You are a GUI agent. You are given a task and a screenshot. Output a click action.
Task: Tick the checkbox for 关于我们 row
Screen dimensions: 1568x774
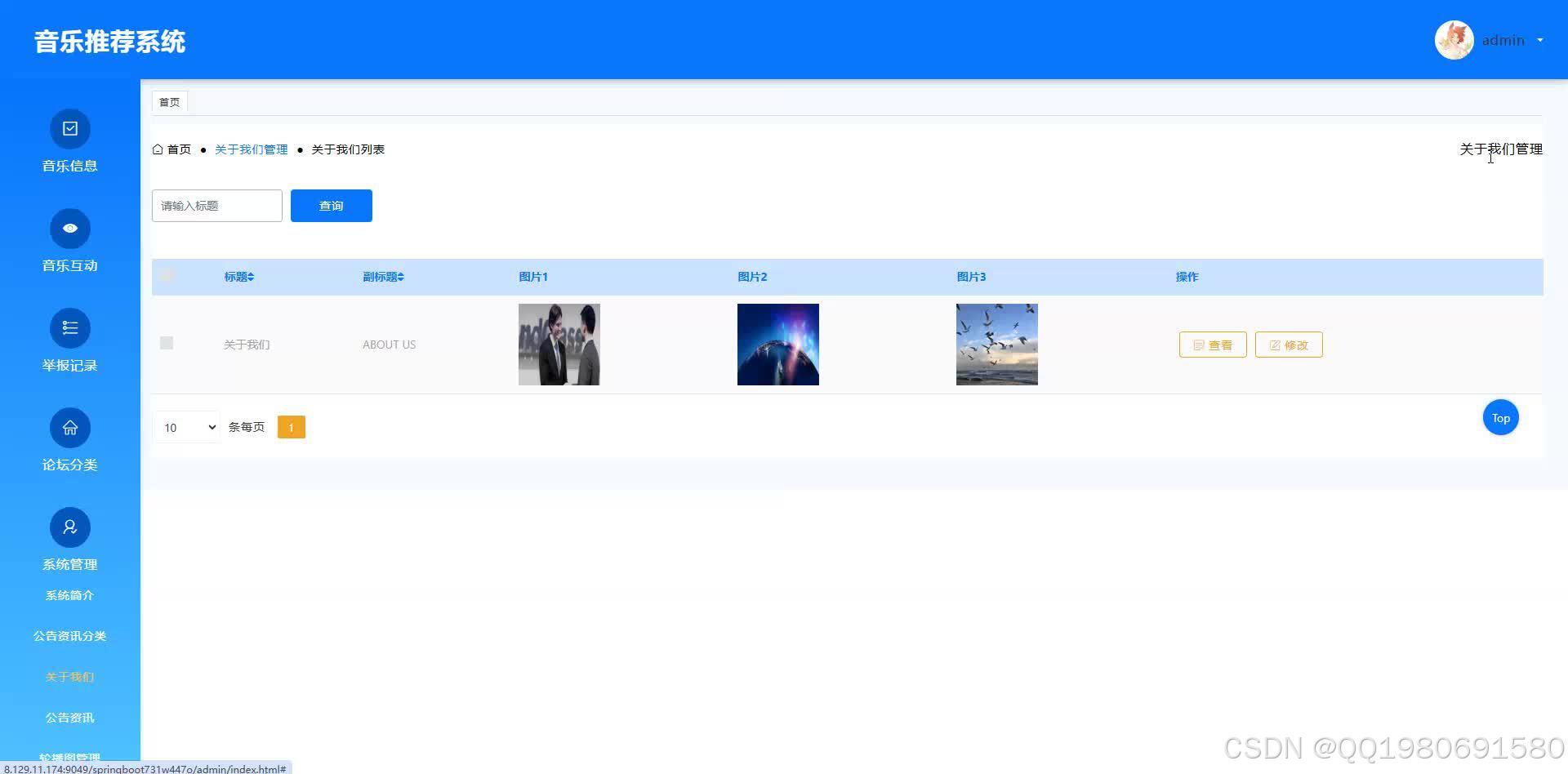coord(167,343)
